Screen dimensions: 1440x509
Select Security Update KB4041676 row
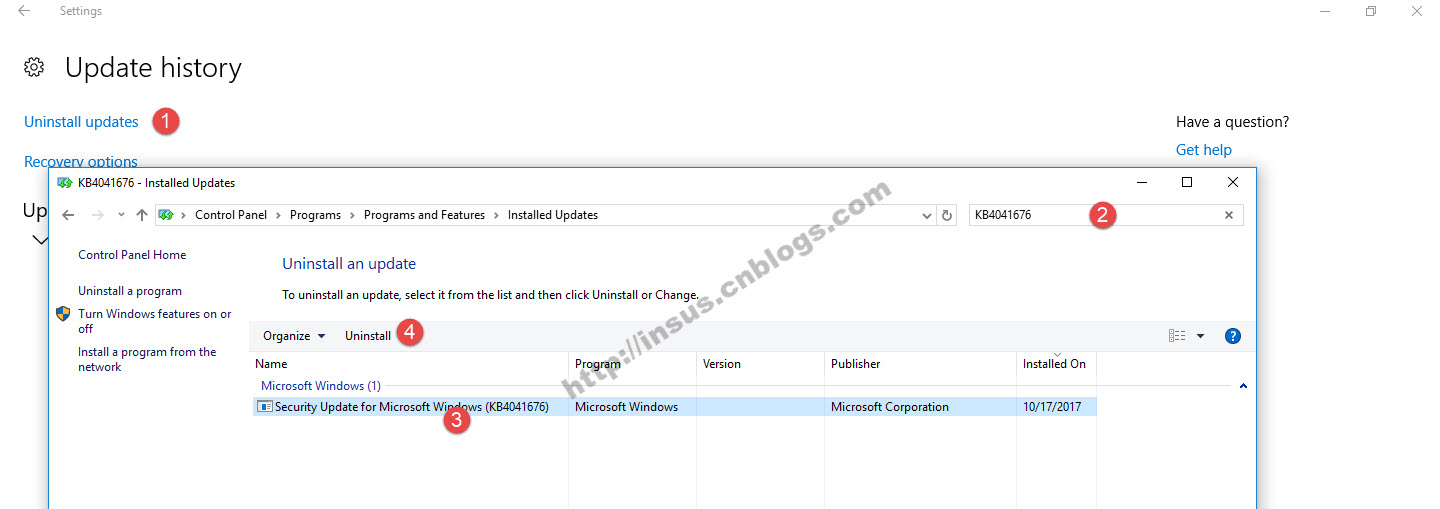[x=674, y=407]
